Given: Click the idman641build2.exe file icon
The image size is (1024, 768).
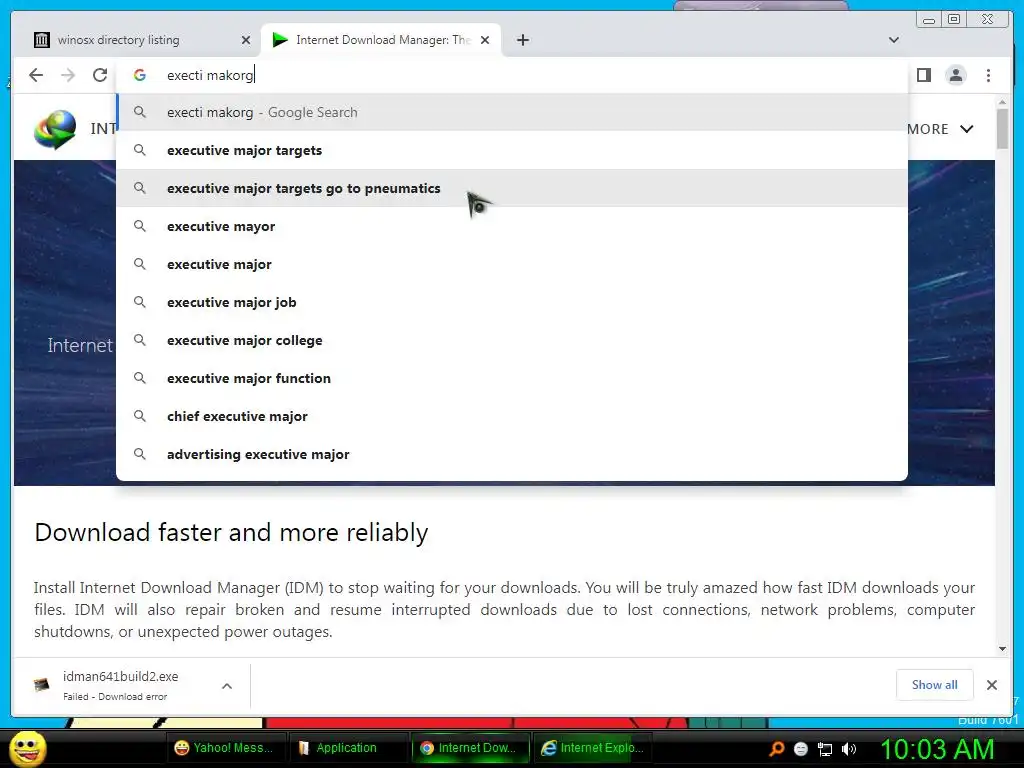Looking at the screenshot, I should click(42, 685).
